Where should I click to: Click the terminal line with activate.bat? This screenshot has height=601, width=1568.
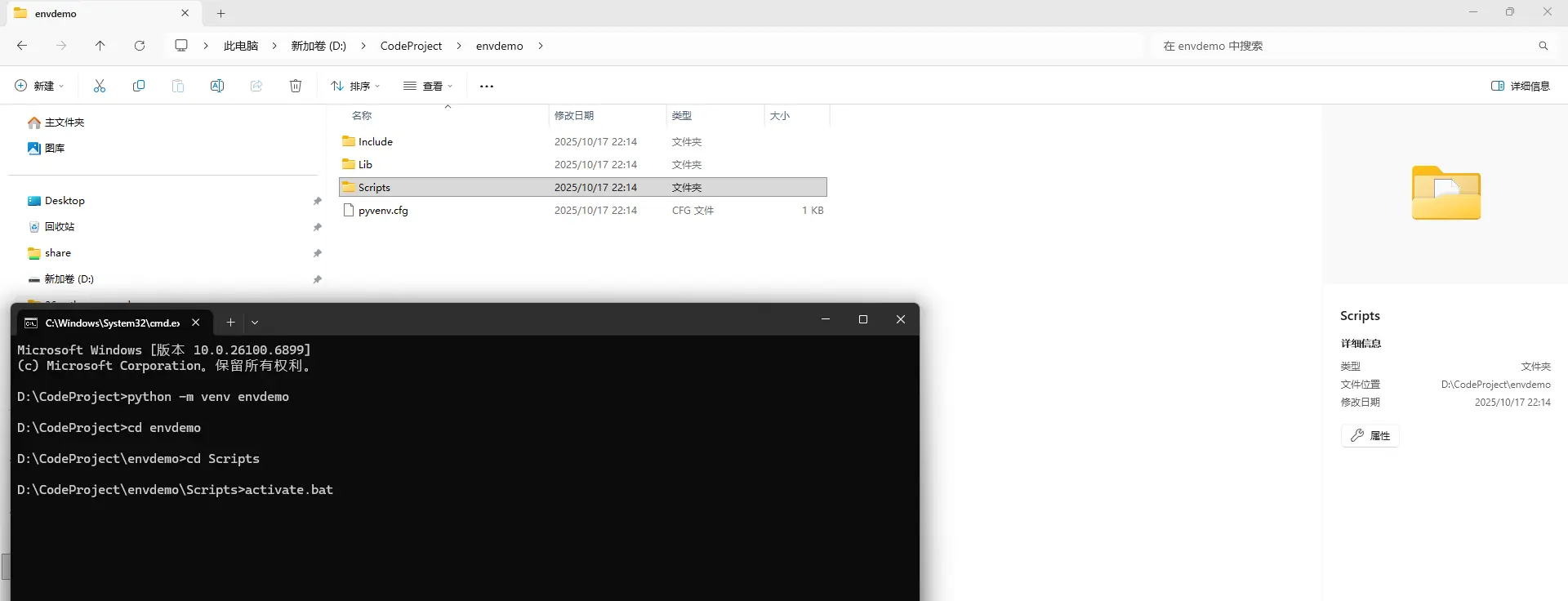175,490
